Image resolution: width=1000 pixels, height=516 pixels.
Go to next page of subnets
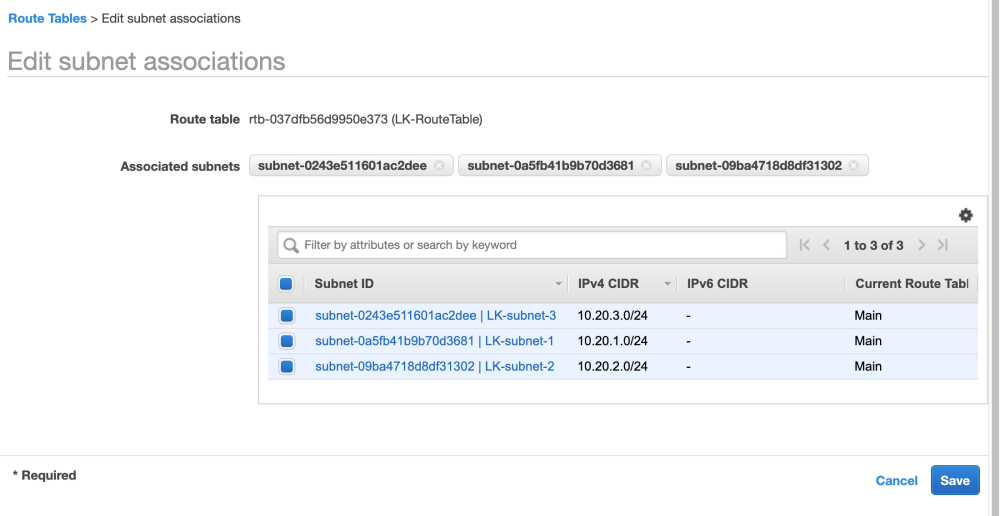pos(921,245)
